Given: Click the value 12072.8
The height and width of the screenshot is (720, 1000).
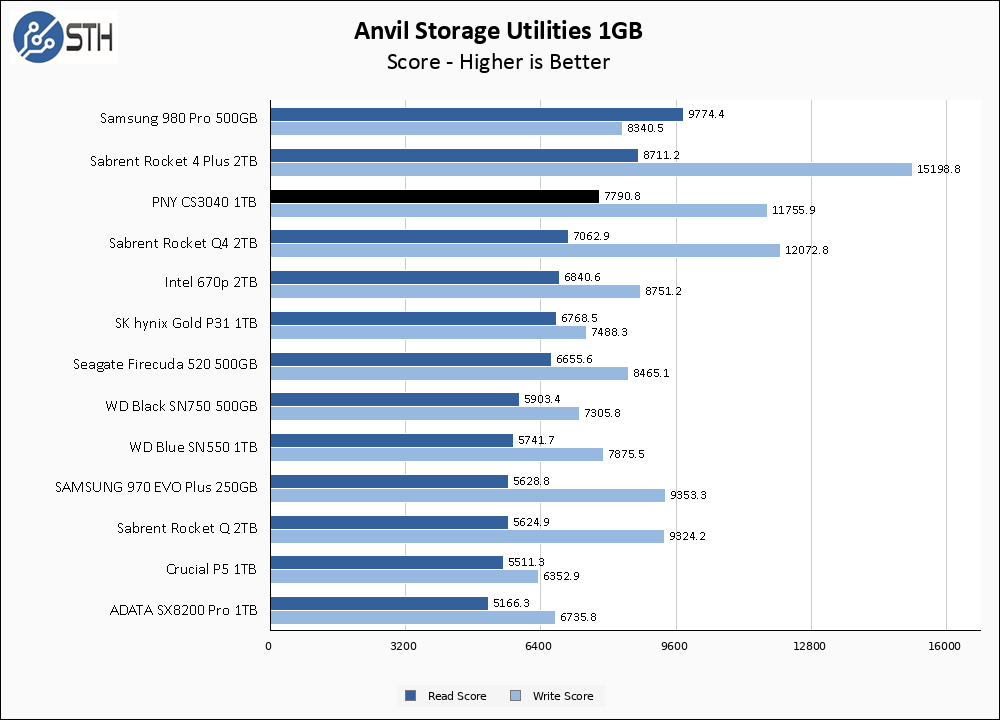Looking at the screenshot, I should 807,250.
